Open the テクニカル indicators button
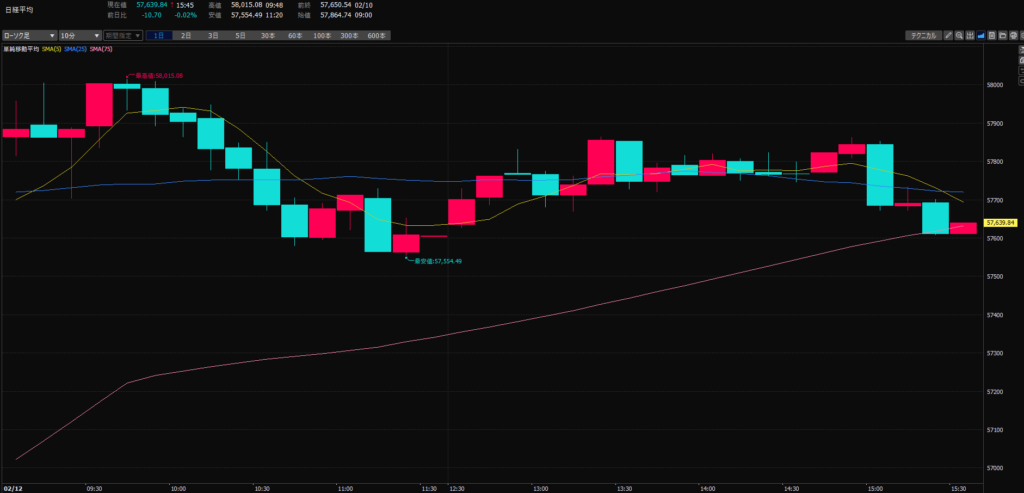 (922, 35)
